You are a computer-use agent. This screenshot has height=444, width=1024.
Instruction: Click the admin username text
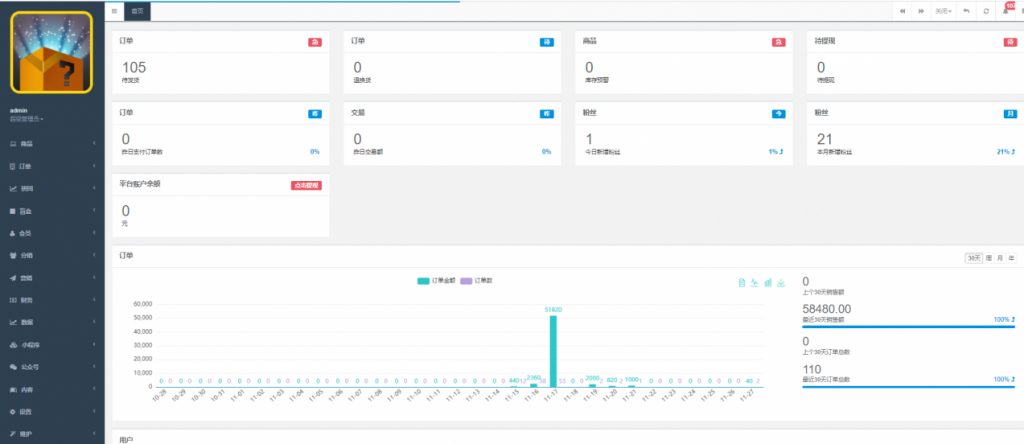18,110
